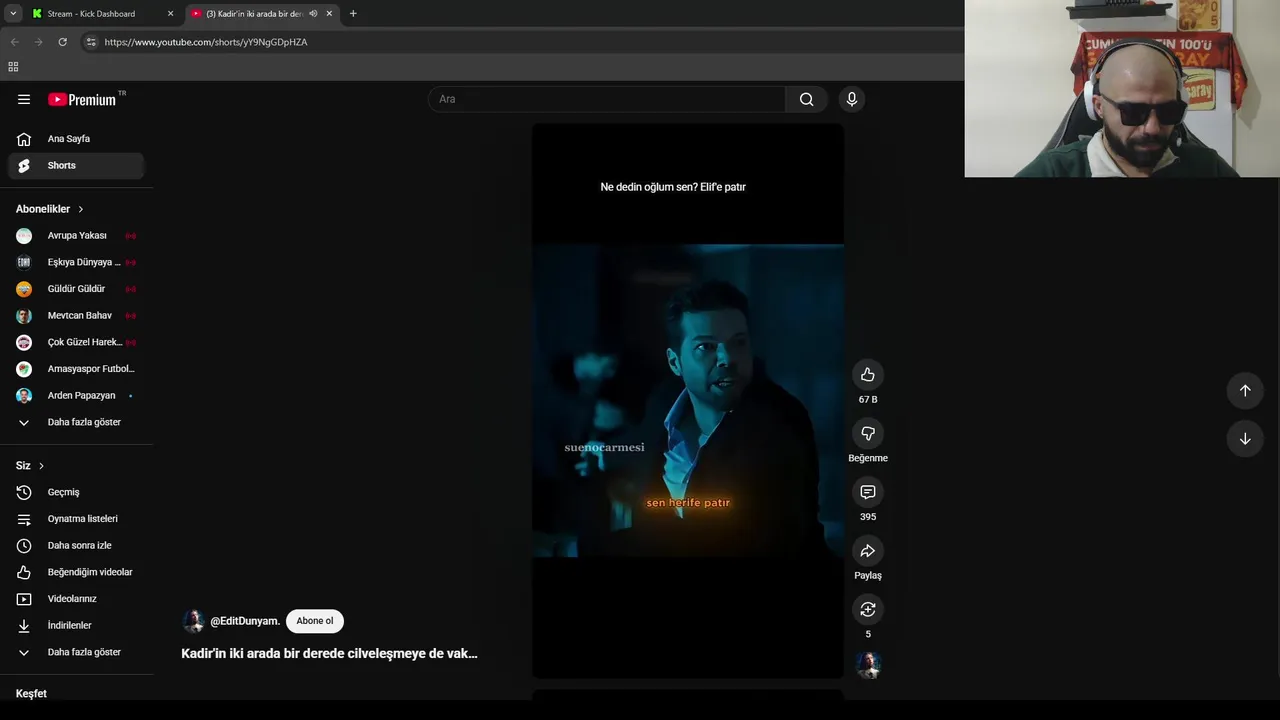
Task: Open Amasyaspor Futbol subscription channel
Action: (x=76, y=369)
